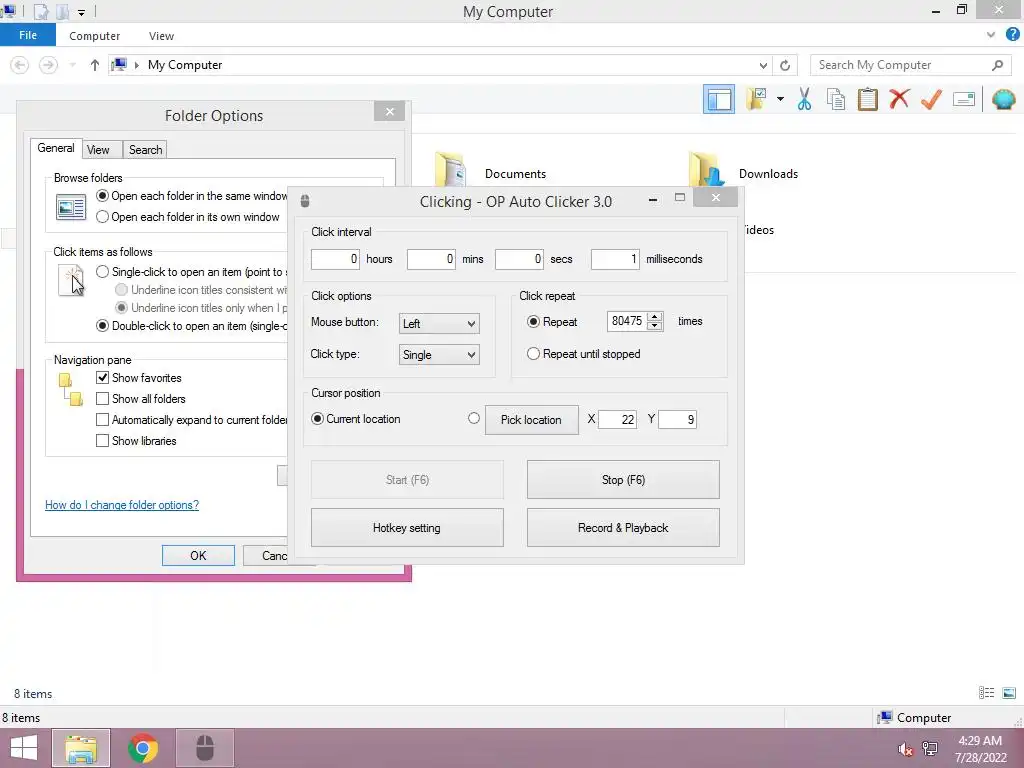Screen dimensions: 1024x768
Task: Click the teal shell icon
Action: (x=1004, y=99)
